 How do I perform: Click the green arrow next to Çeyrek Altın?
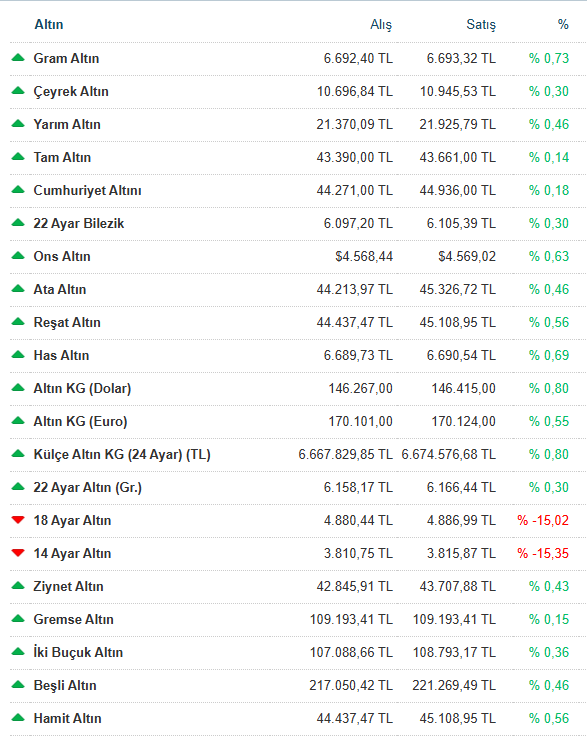tap(18, 91)
